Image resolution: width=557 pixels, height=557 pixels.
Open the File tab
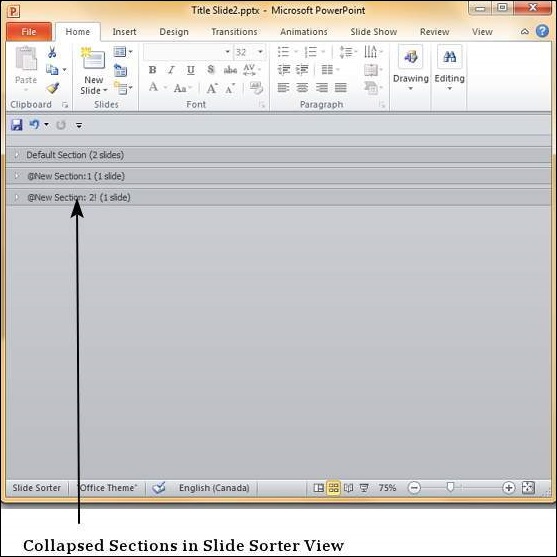click(29, 32)
